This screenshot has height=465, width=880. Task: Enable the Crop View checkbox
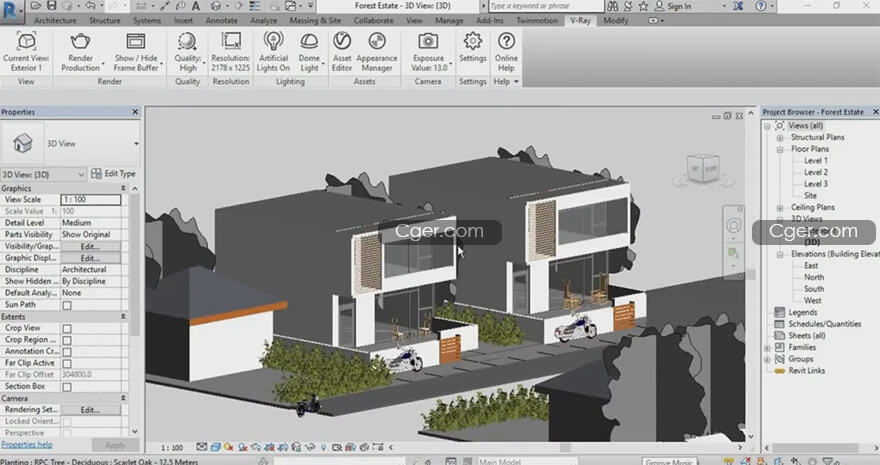point(67,328)
